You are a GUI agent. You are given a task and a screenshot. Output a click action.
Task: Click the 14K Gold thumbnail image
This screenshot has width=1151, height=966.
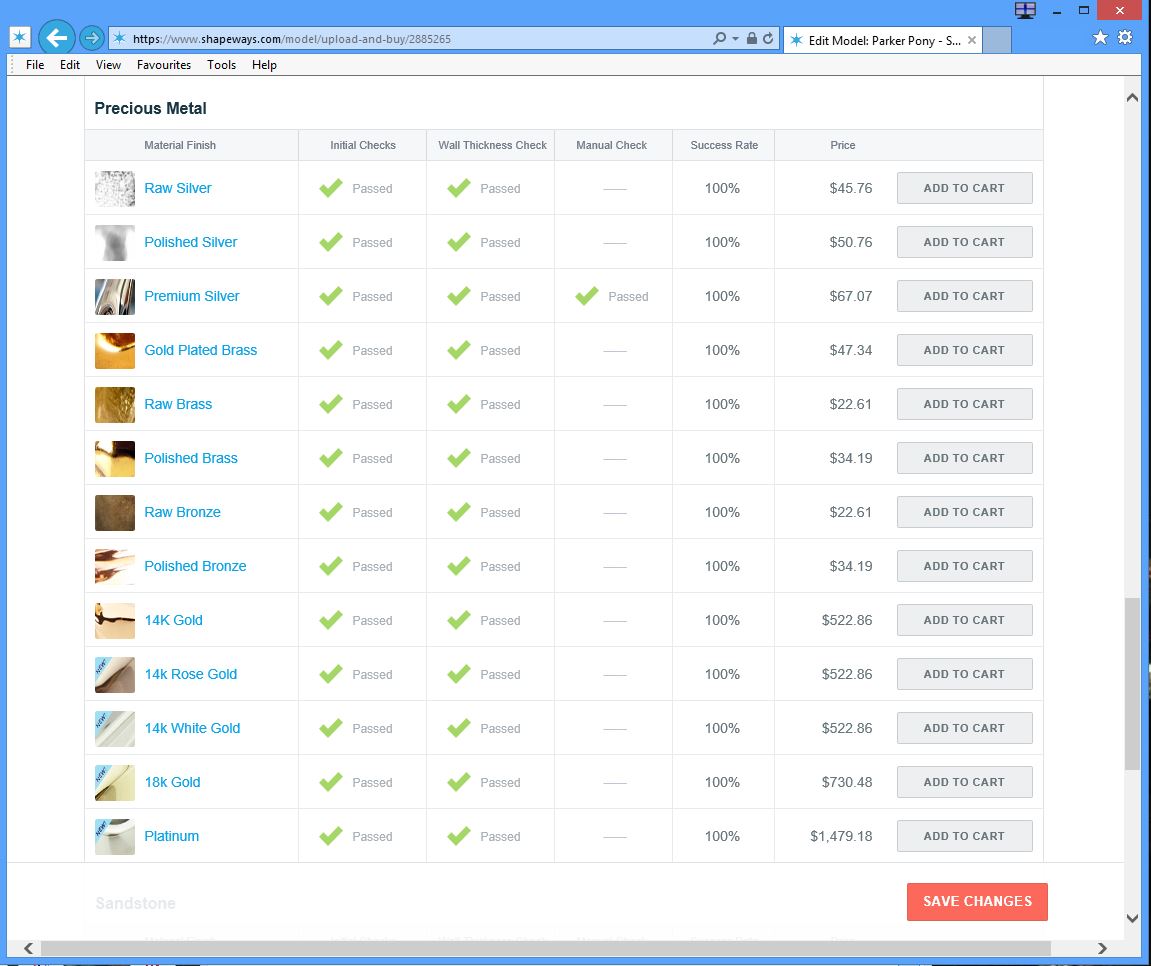(115, 621)
